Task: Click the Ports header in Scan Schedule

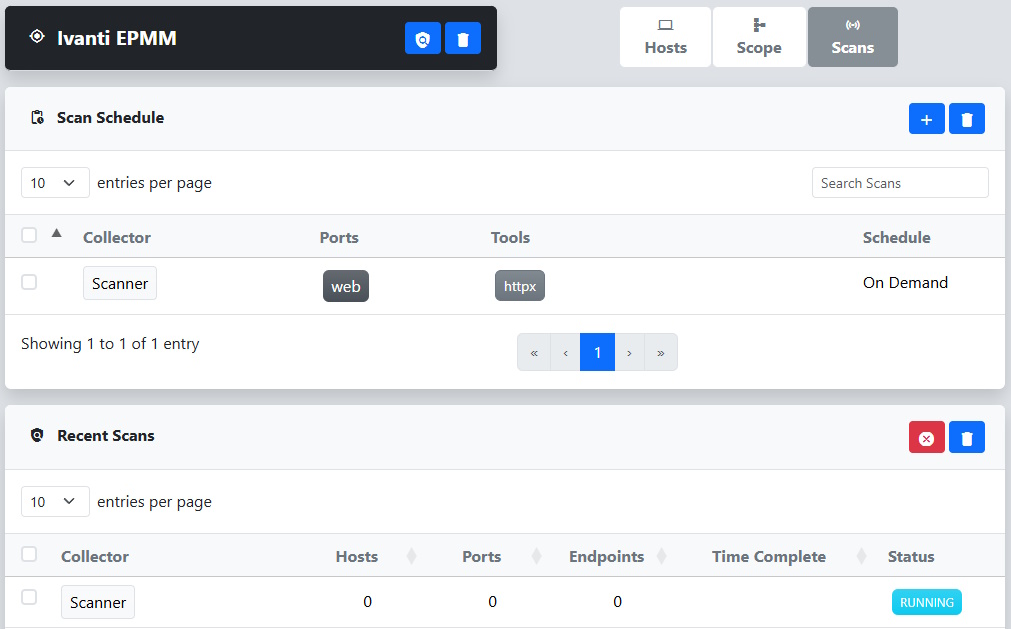Action: (x=339, y=238)
